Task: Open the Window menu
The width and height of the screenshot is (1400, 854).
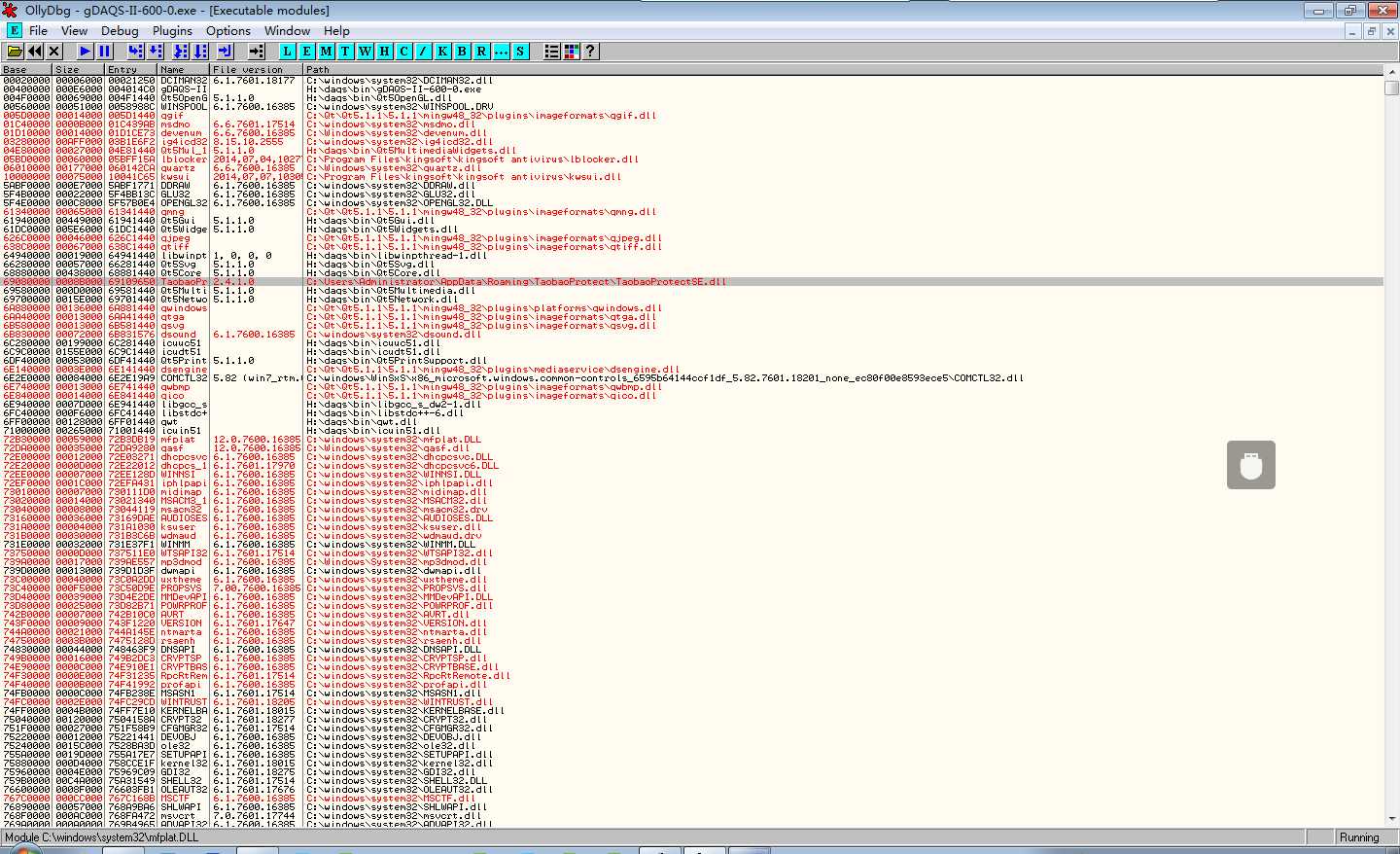Action: tap(288, 30)
